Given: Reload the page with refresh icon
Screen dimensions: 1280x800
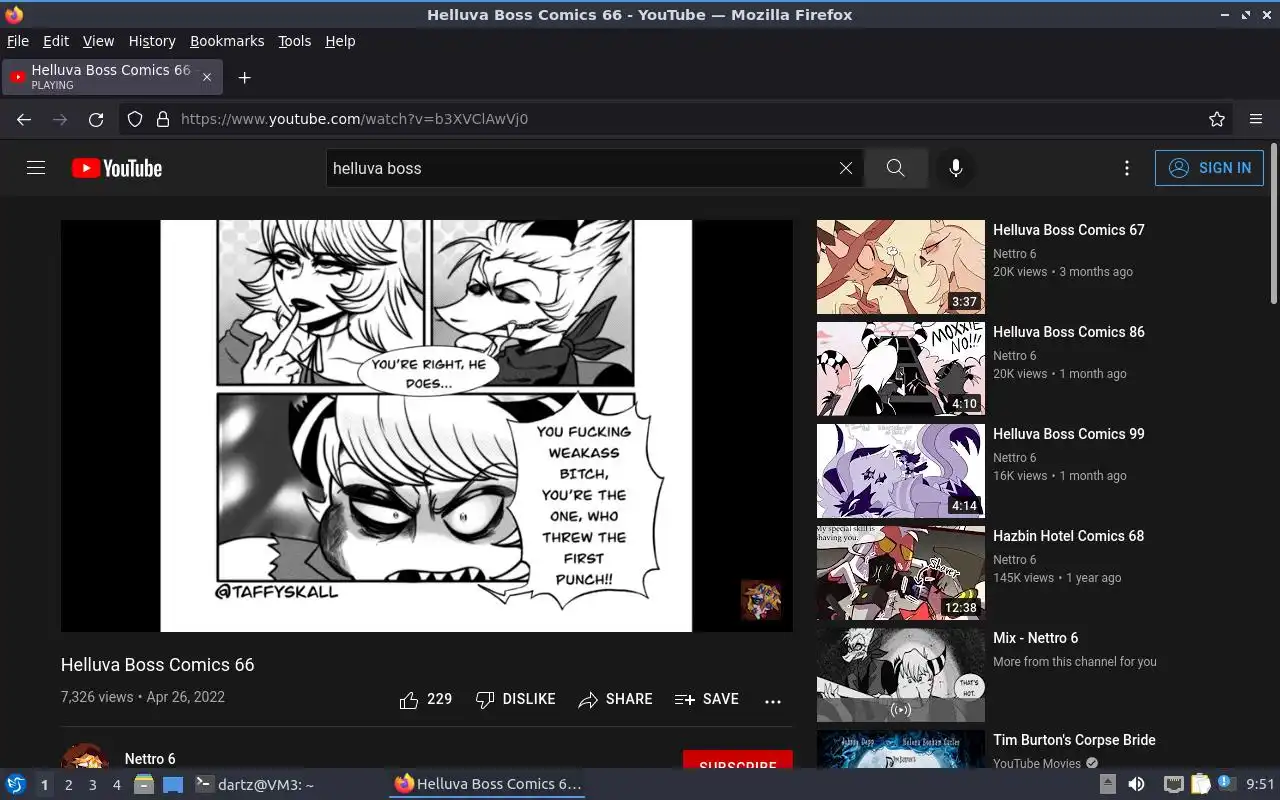Looking at the screenshot, I should (x=96, y=119).
